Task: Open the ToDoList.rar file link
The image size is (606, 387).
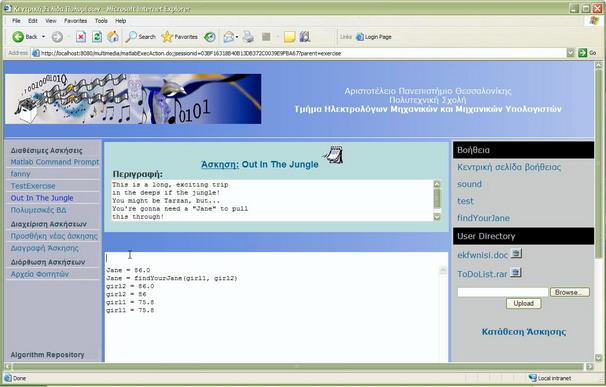Action: pyautogui.click(x=482, y=274)
